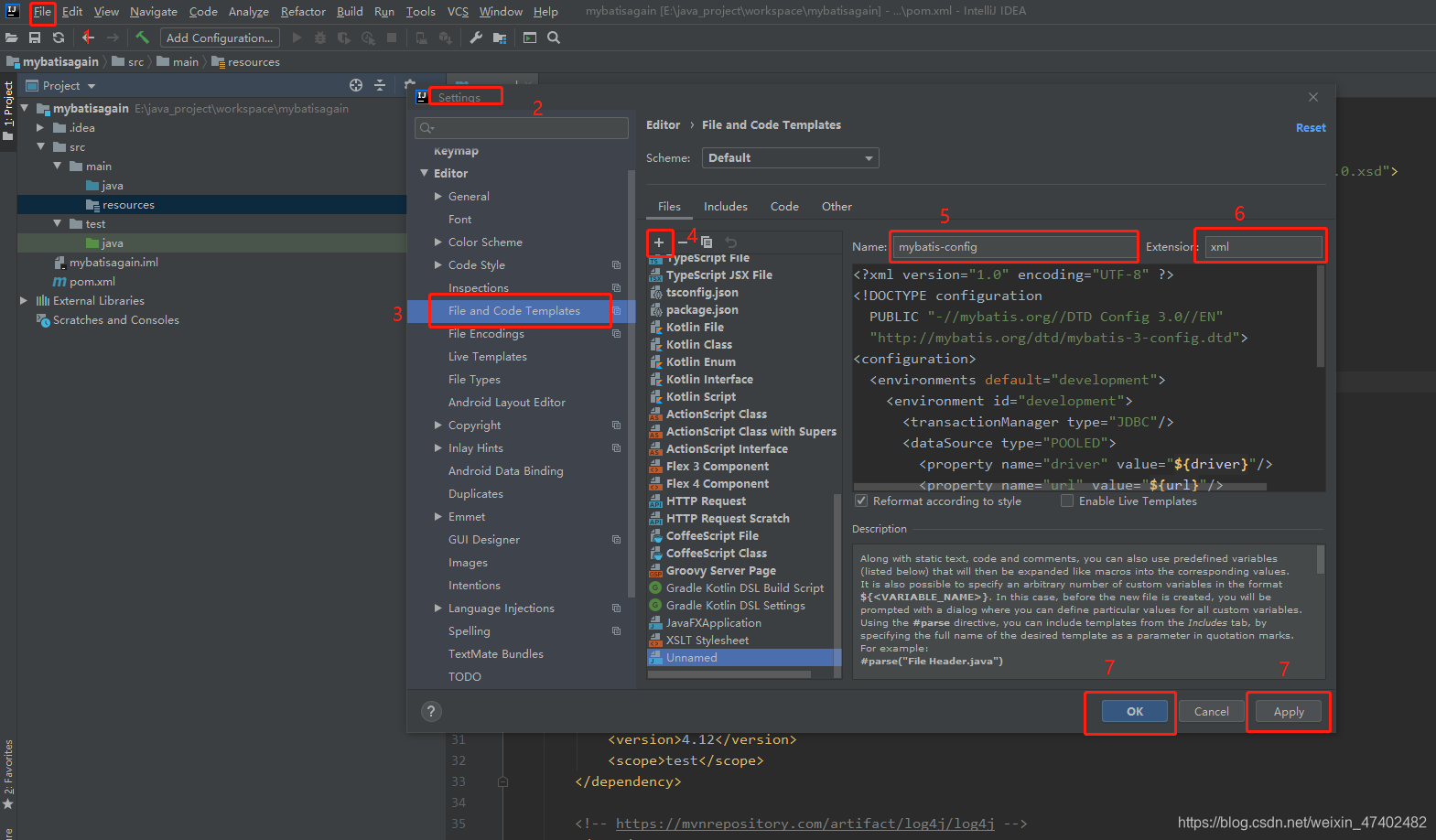Click the template list horizontal scrollbar
This screenshot has width=1436, height=840.
click(x=729, y=674)
